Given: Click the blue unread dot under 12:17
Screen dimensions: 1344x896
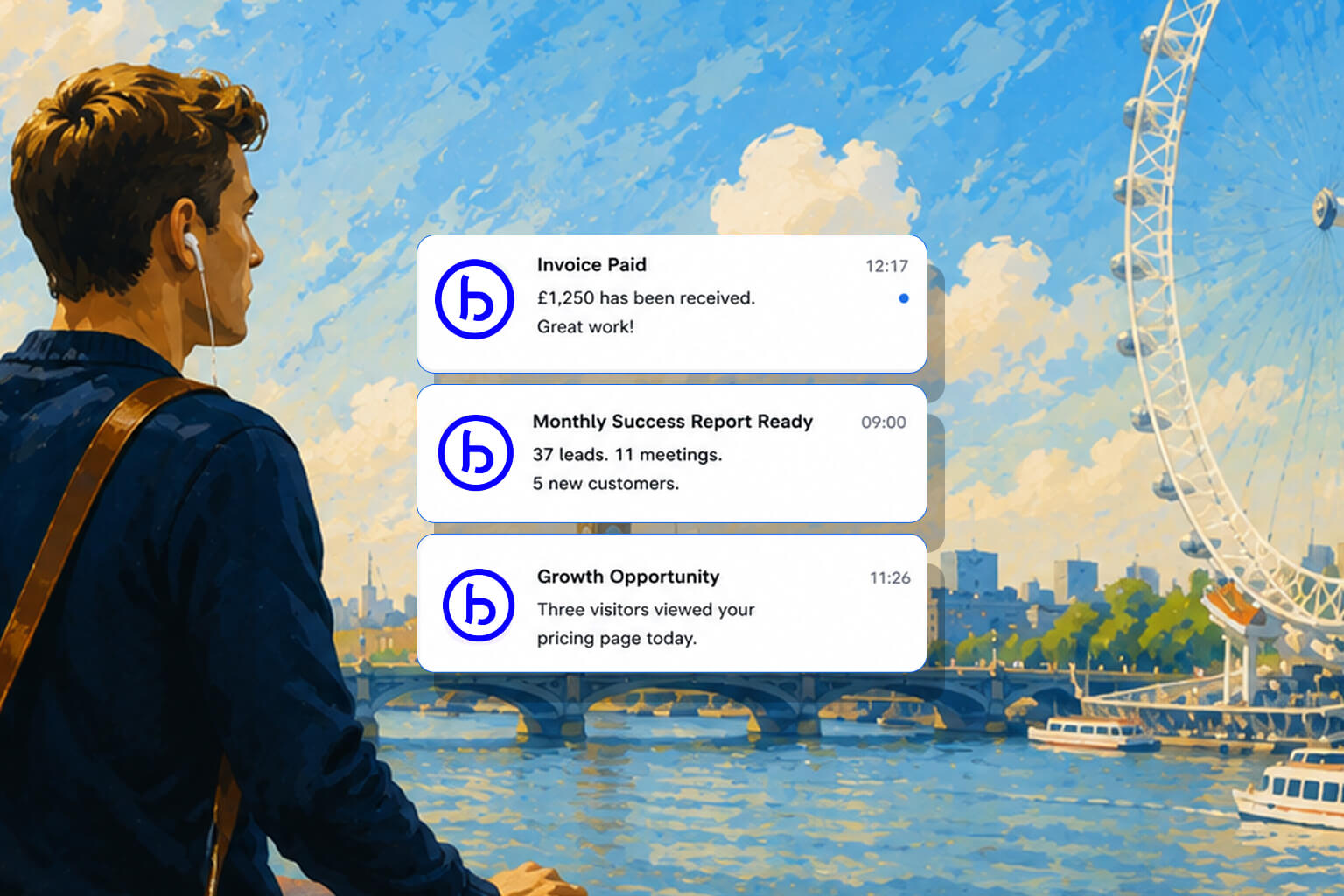Looking at the screenshot, I should point(904,298).
